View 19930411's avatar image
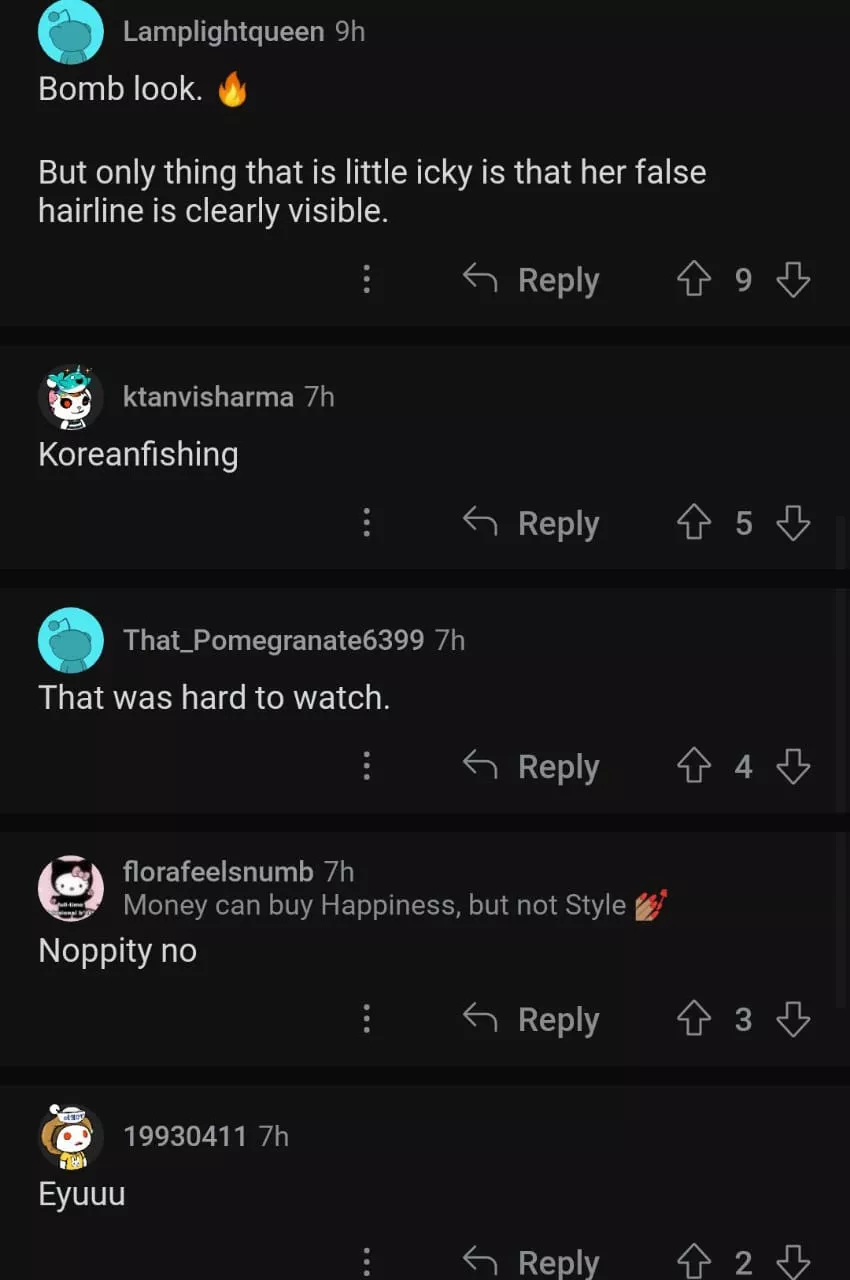 pyautogui.click(x=70, y=1137)
